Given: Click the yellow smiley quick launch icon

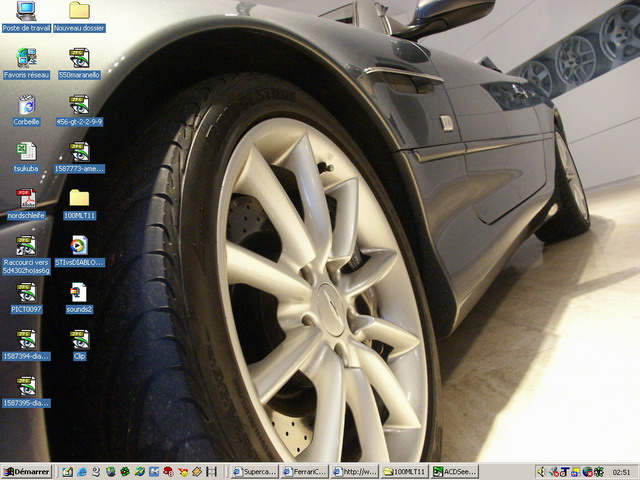Looking at the screenshot, I should click(183, 472).
